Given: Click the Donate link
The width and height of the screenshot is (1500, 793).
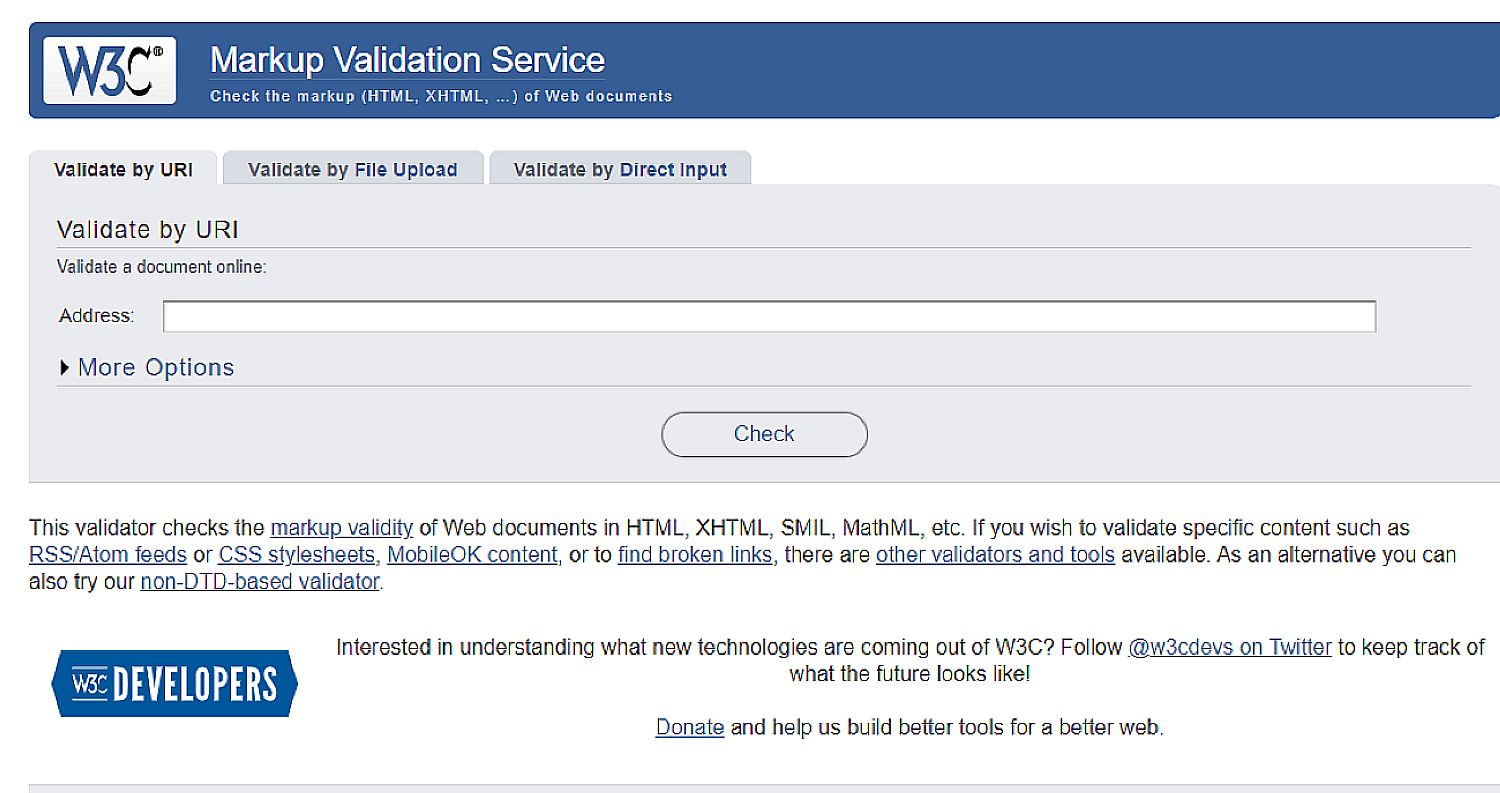Looking at the screenshot, I should click(690, 727).
